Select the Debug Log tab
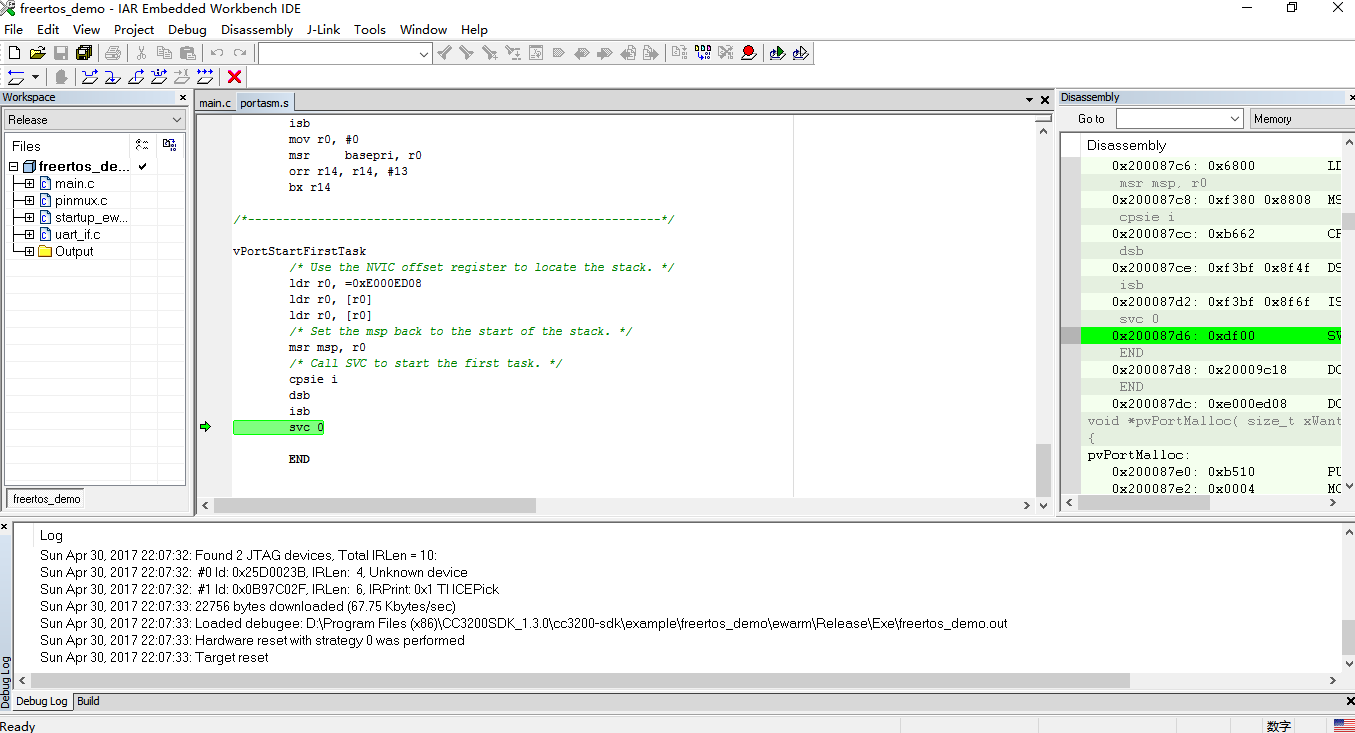The image size is (1355, 733). coord(42,701)
